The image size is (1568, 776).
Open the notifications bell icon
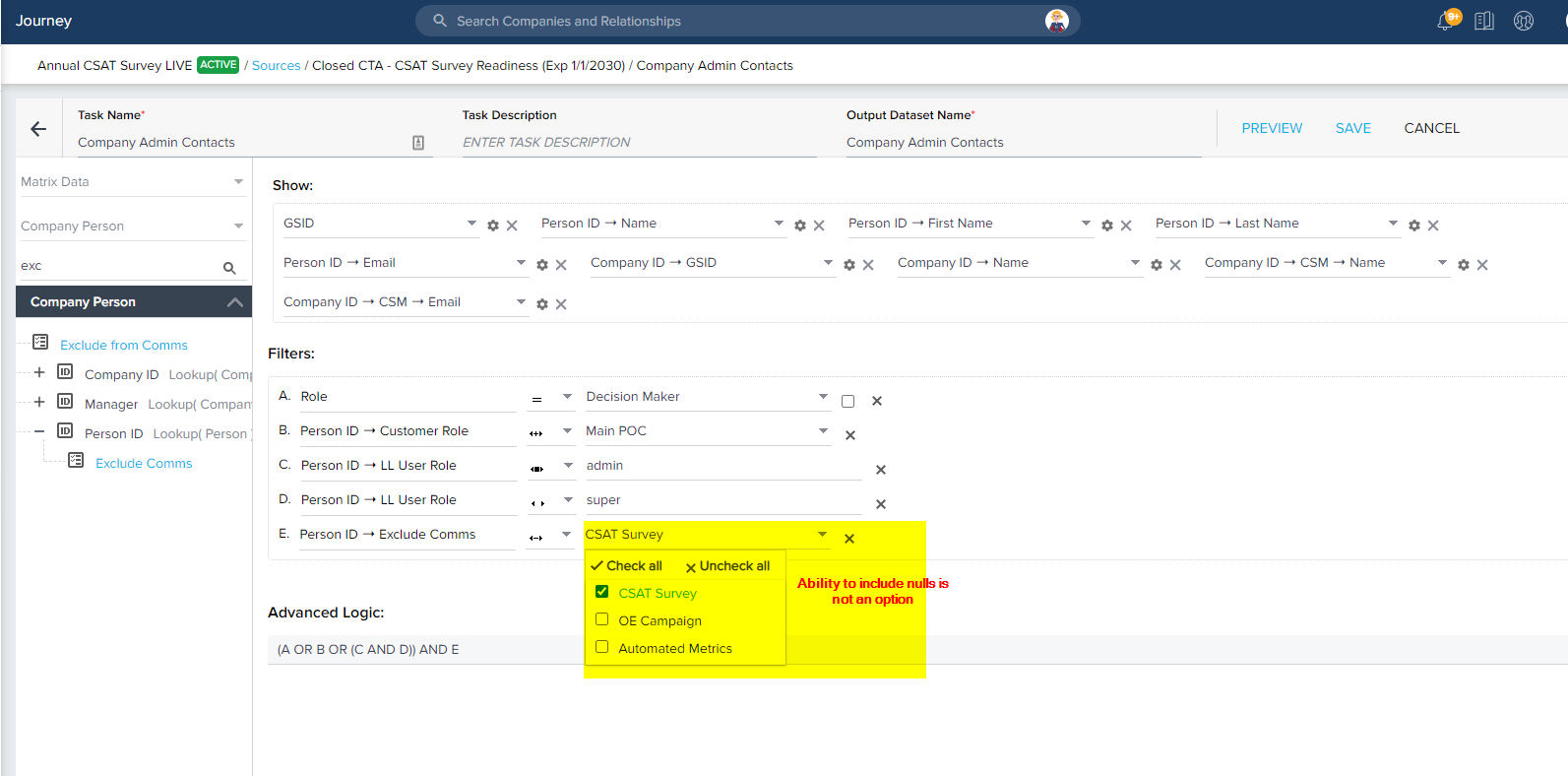coord(1446,21)
